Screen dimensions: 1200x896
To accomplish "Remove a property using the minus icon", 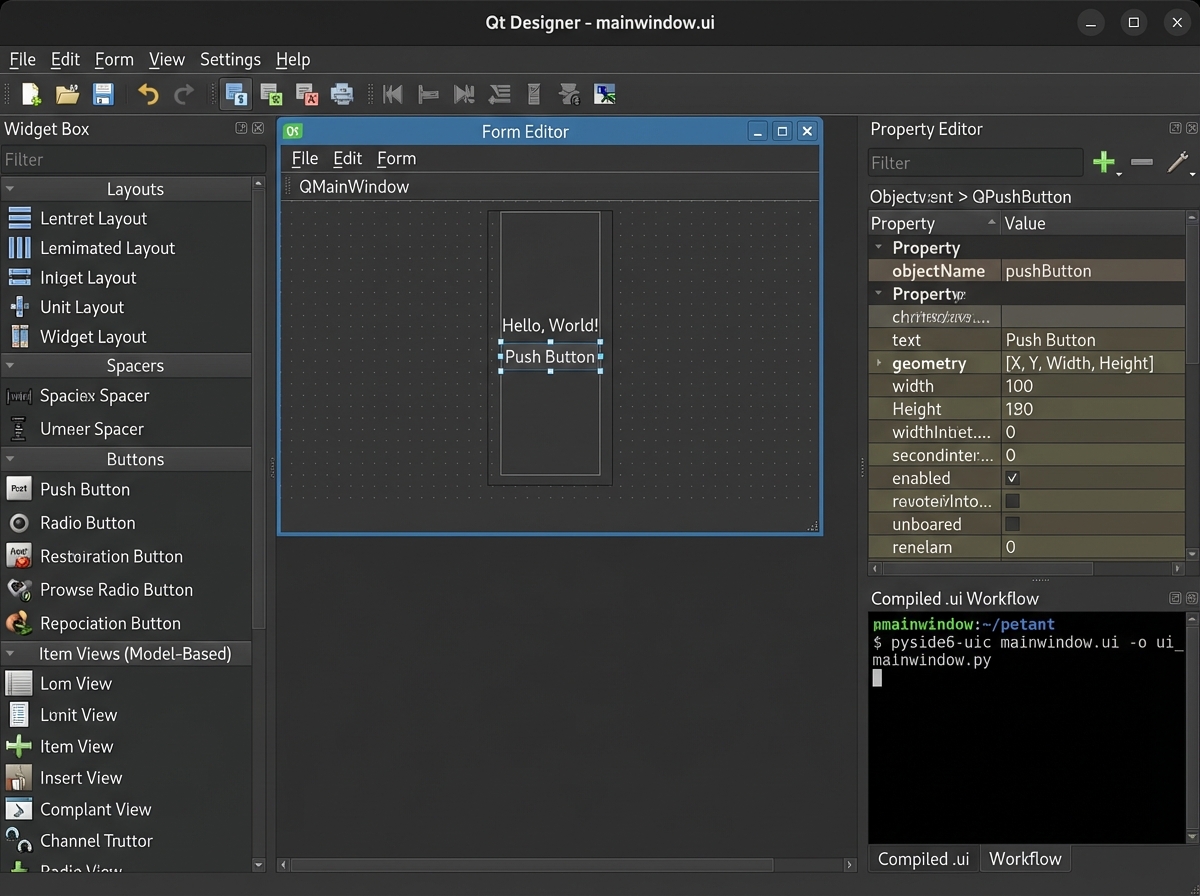I will pos(1141,162).
